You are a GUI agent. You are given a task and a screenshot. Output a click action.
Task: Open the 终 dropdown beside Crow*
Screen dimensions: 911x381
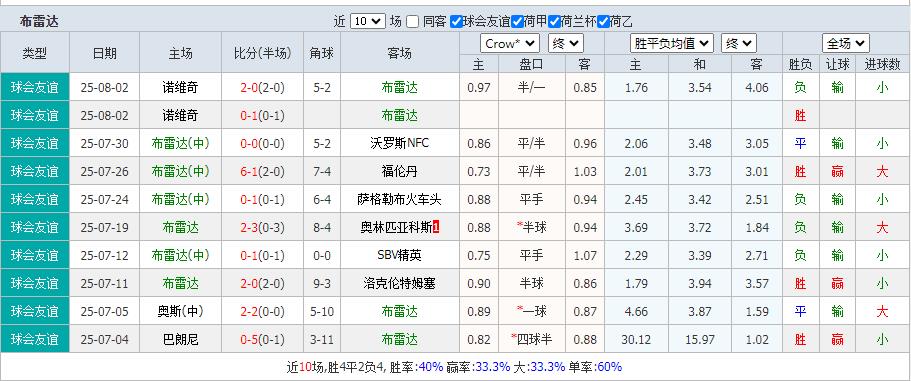[566, 44]
